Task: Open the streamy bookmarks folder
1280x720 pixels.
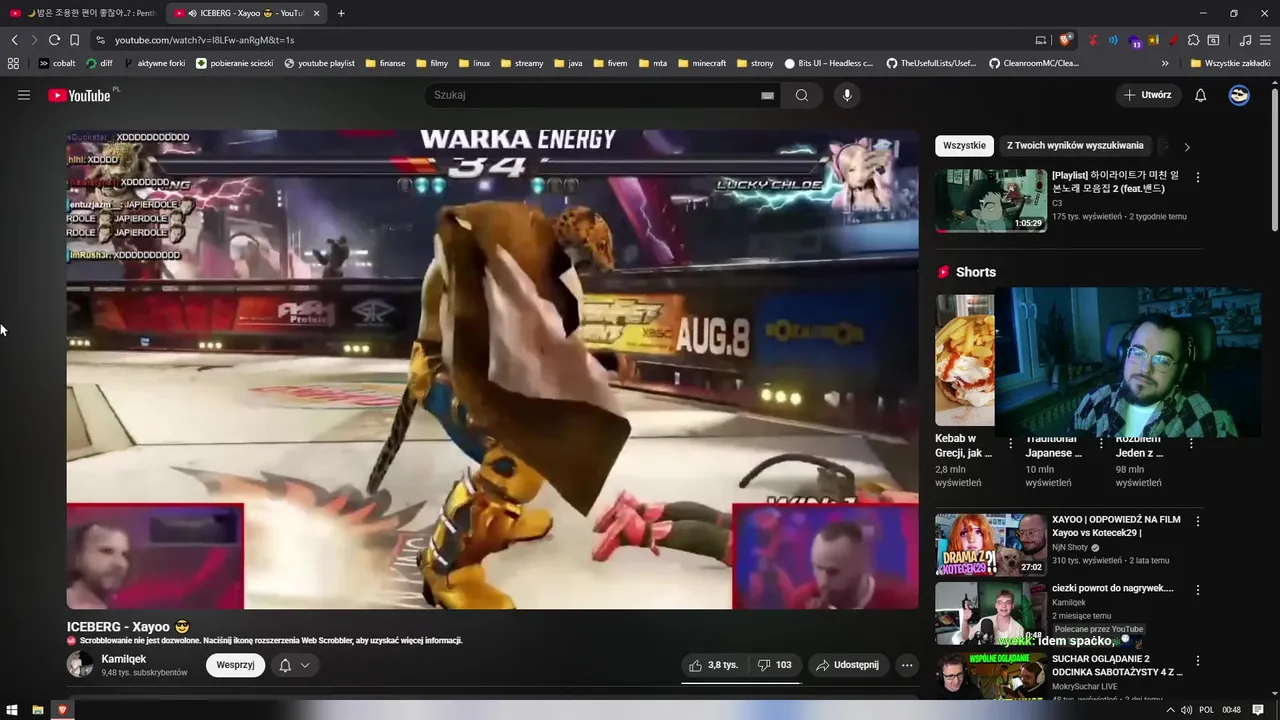Action: pos(521,63)
